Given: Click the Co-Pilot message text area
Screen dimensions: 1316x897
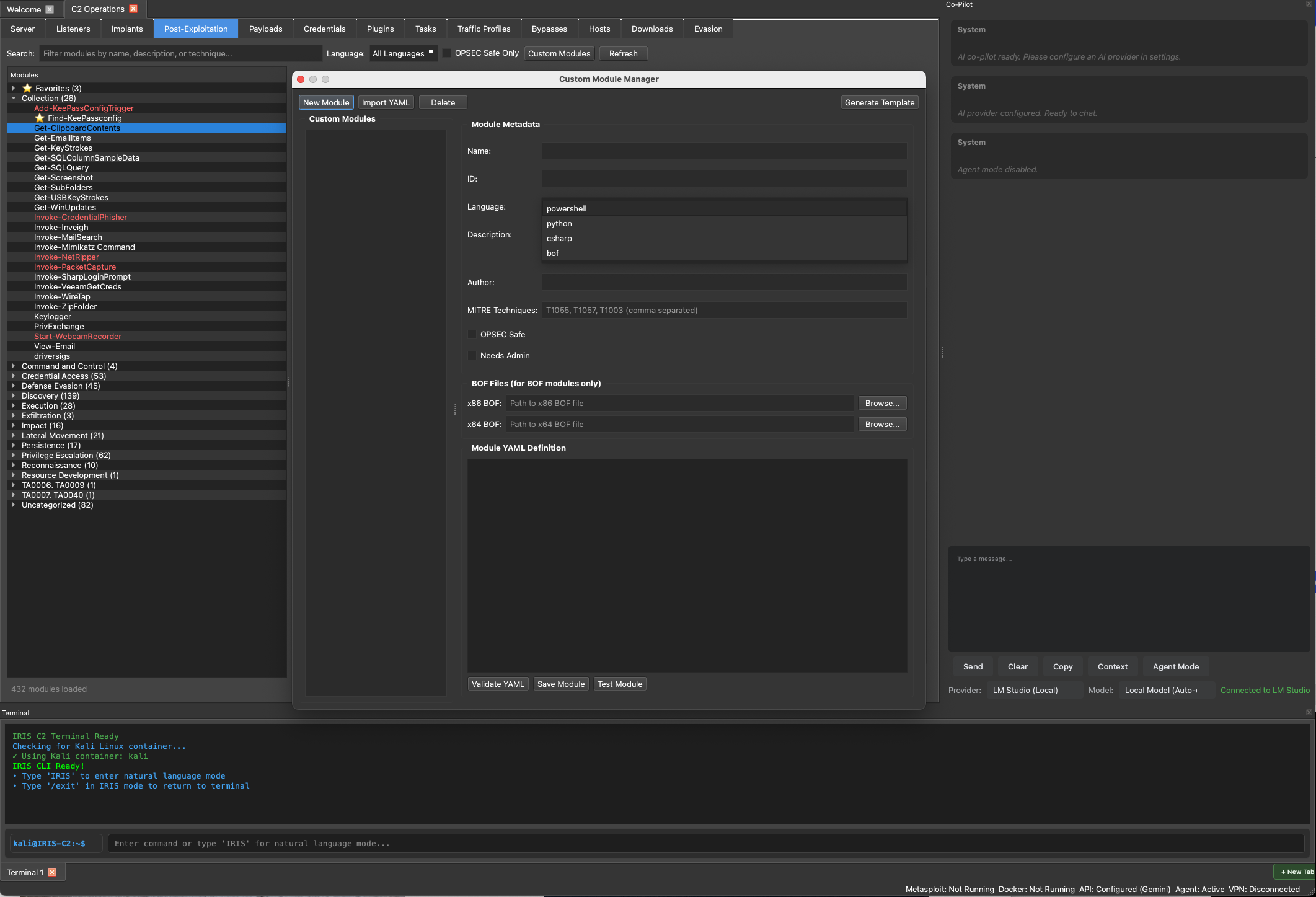Looking at the screenshot, I should pos(1129,599).
